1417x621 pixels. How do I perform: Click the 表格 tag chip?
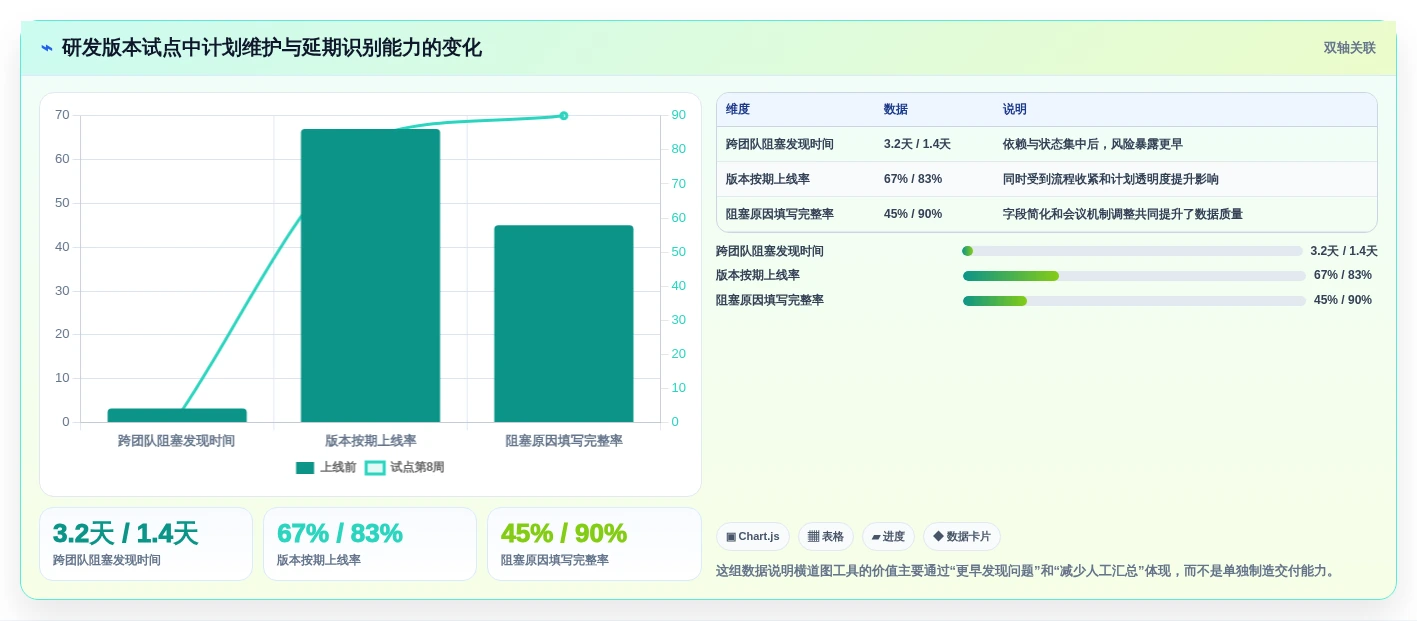point(826,537)
